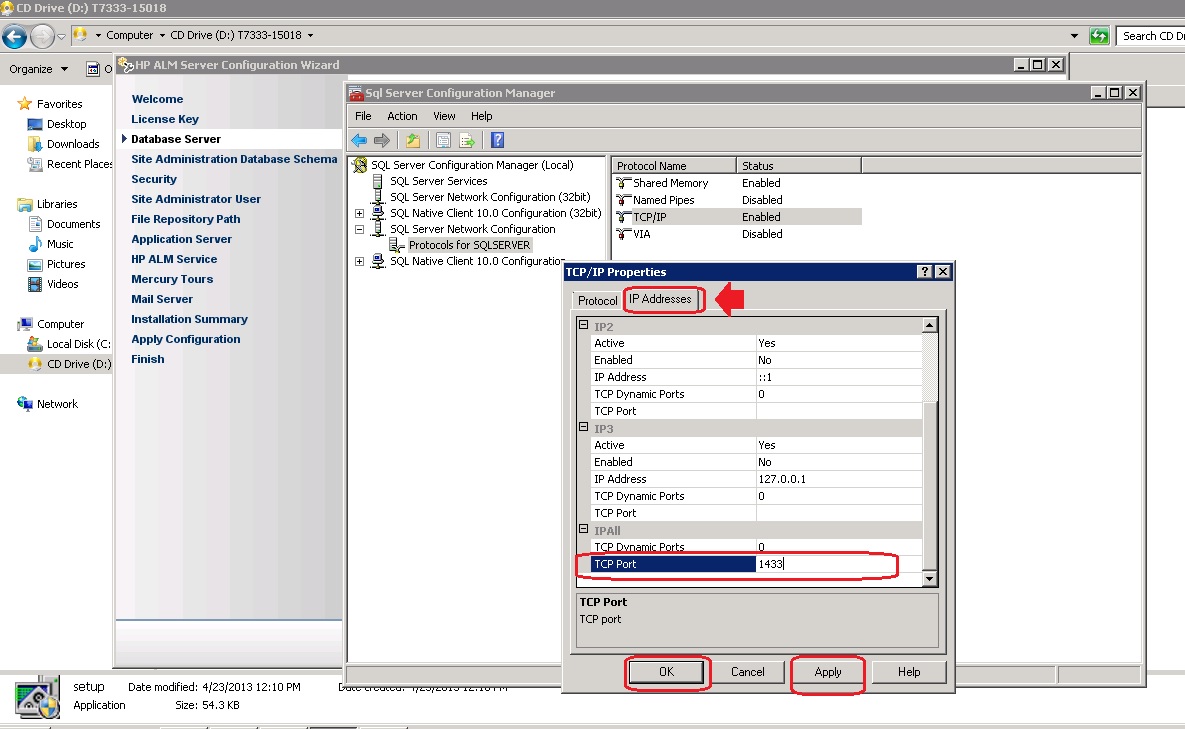
Task: Click the Cancel button
Action: [747, 672]
